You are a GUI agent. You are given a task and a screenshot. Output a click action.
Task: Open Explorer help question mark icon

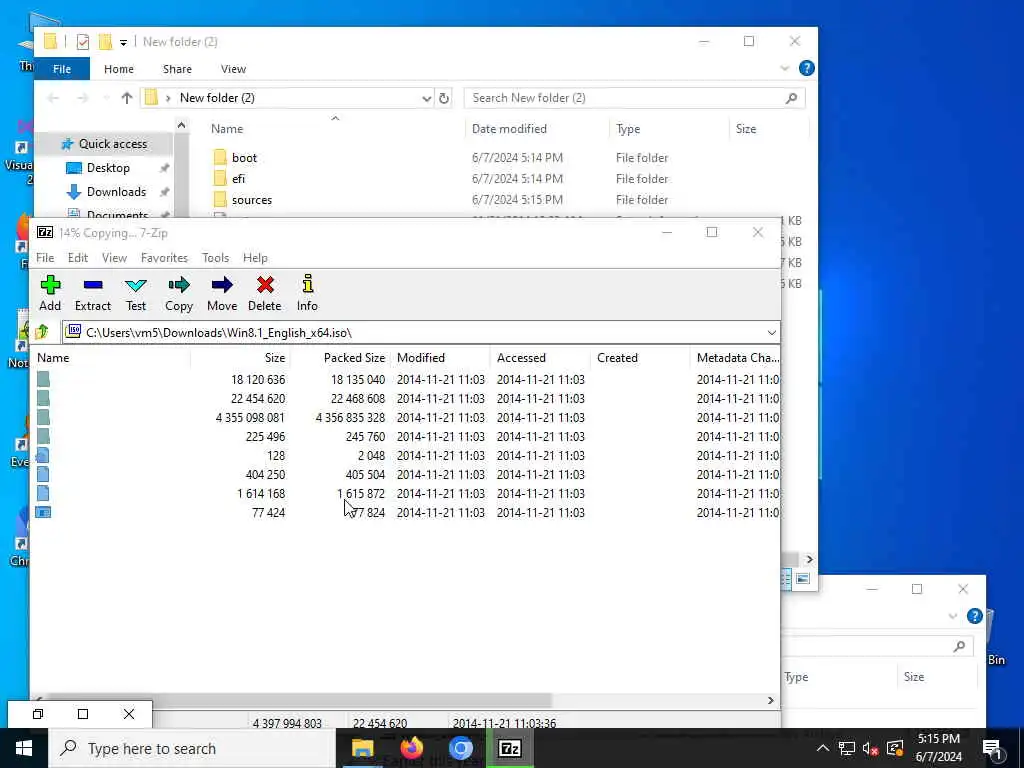(x=807, y=68)
